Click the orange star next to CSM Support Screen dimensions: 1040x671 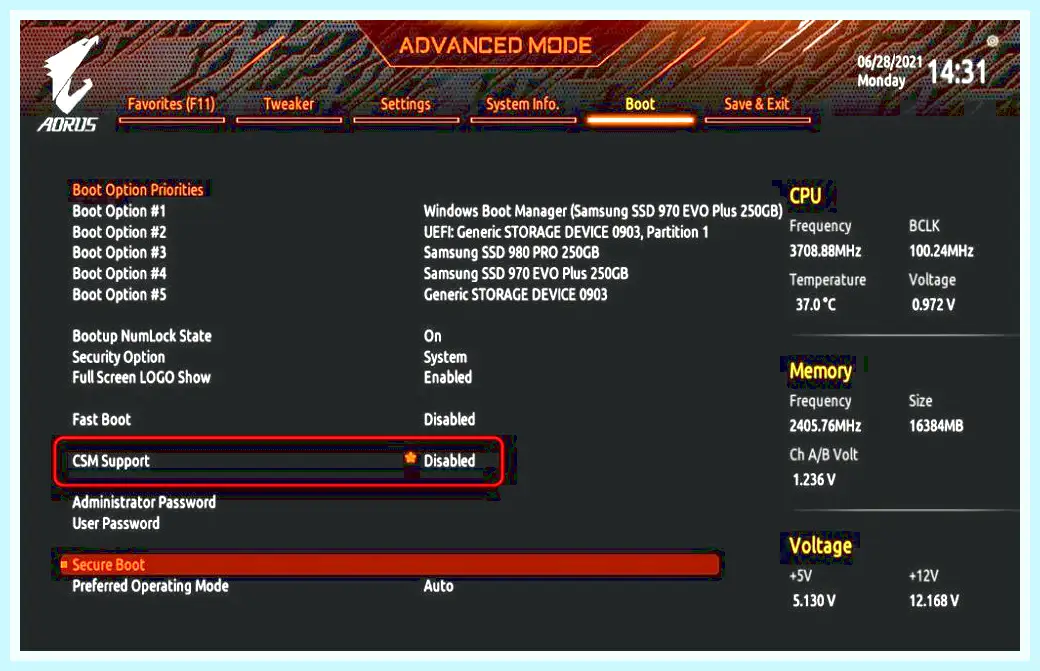coord(411,458)
